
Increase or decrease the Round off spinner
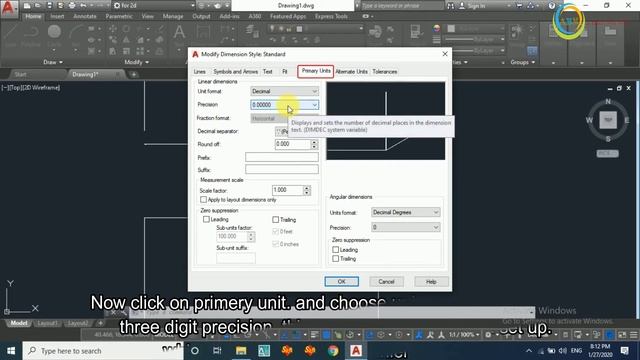pyautogui.click(x=314, y=144)
